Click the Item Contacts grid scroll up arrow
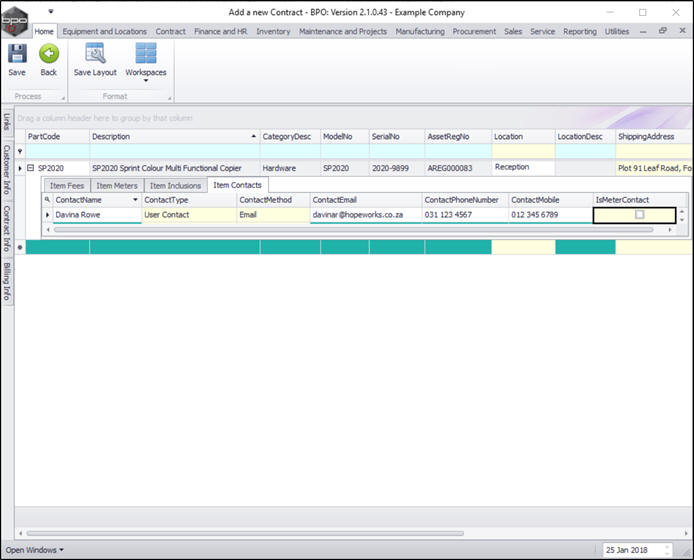Image resolution: width=694 pixels, height=560 pixels. click(x=682, y=212)
